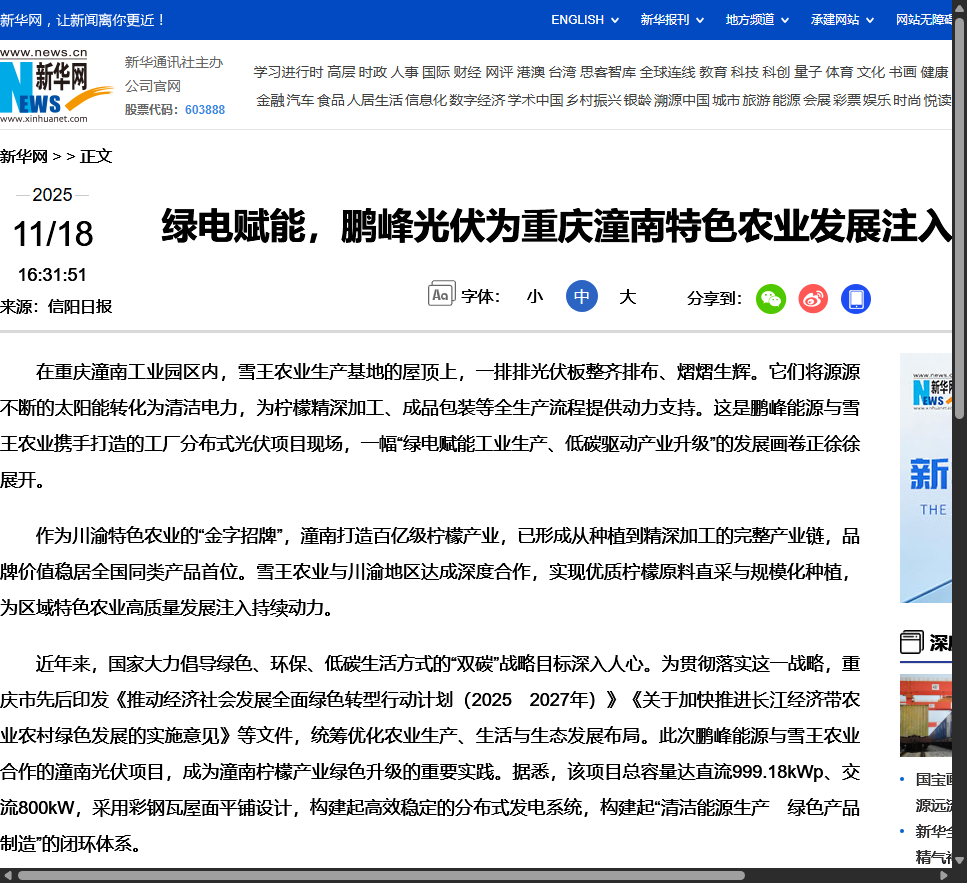Click the stock code 603888 link

[205, 110]
